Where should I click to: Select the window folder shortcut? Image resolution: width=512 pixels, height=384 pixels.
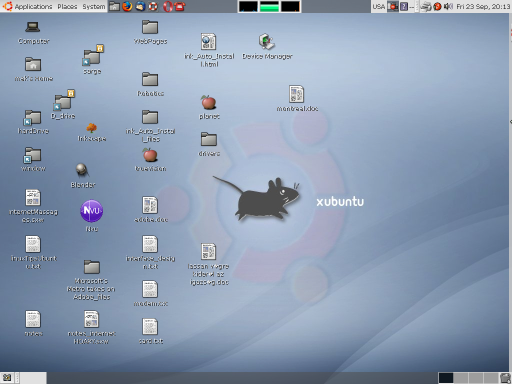pos(33,159)
